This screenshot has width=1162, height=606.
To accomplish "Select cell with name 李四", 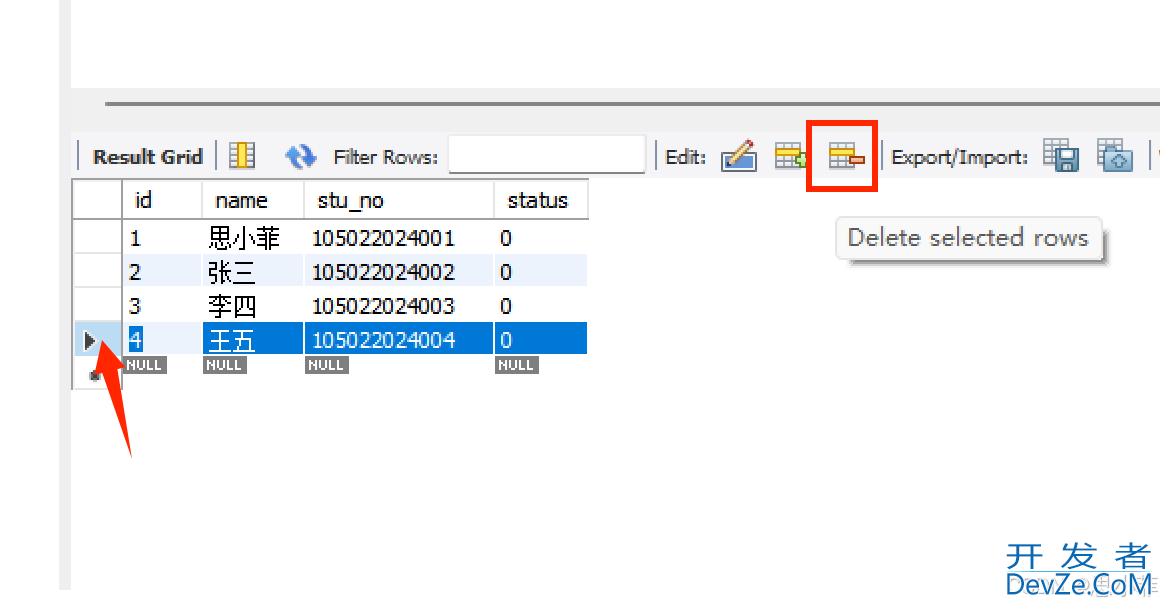I will (253, 306).
